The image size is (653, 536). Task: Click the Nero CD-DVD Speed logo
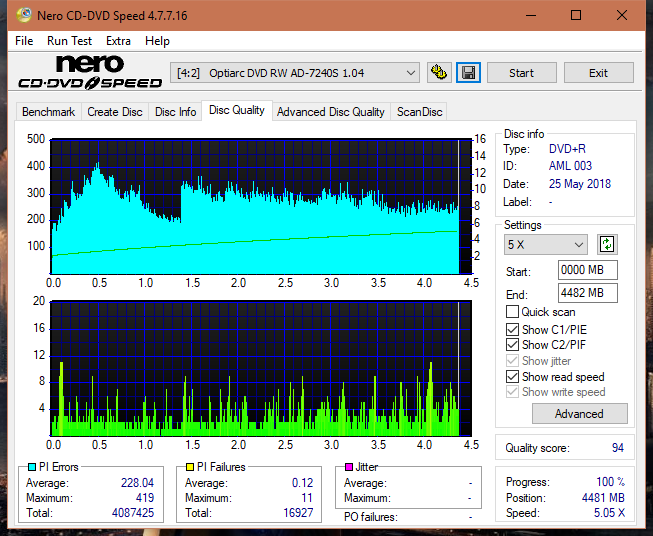pos(90,72)
